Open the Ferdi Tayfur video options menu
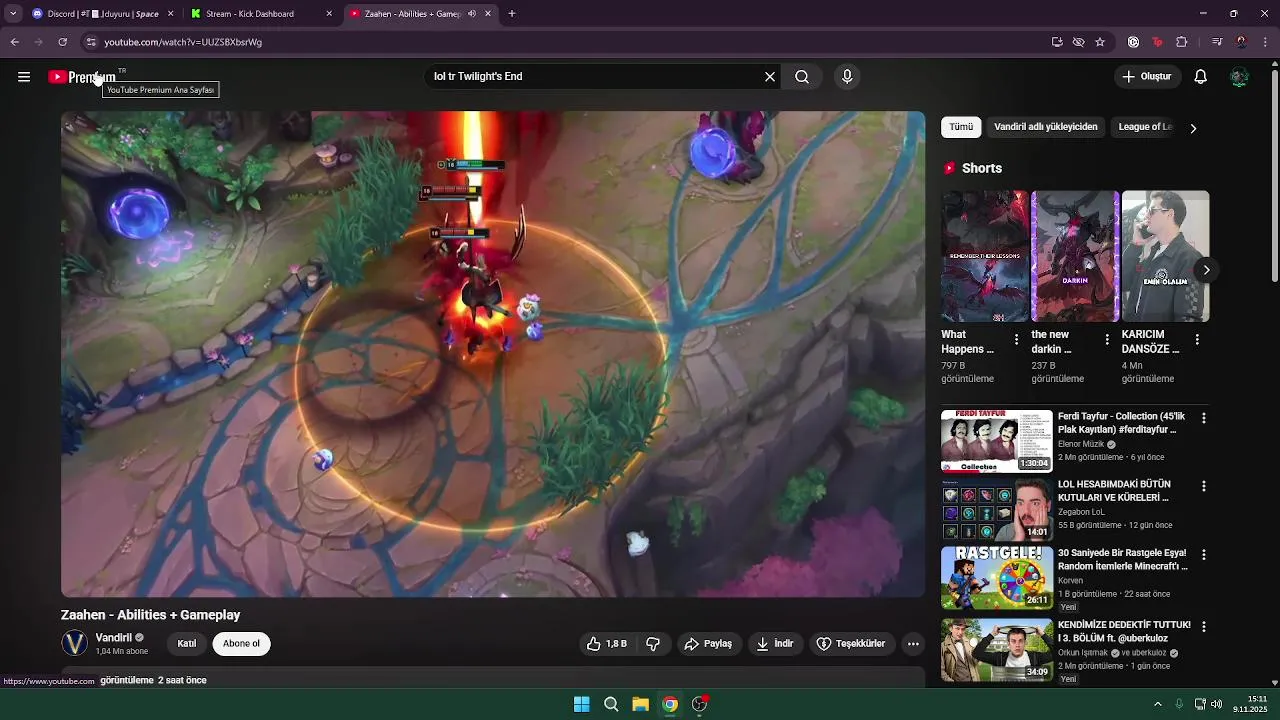Viewport: 1280px width, 720px height. point(1204,418)
